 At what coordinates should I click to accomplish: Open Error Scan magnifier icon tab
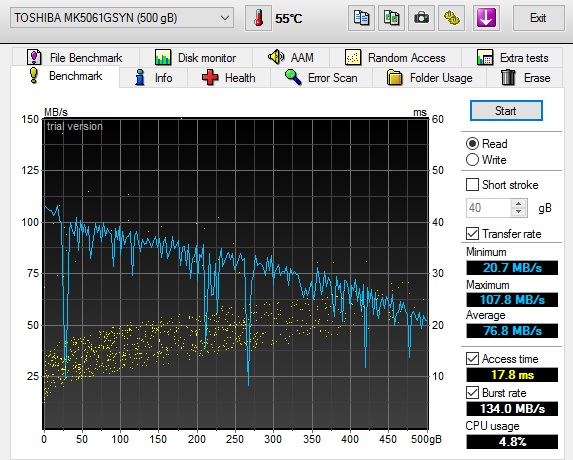point(293,77)
